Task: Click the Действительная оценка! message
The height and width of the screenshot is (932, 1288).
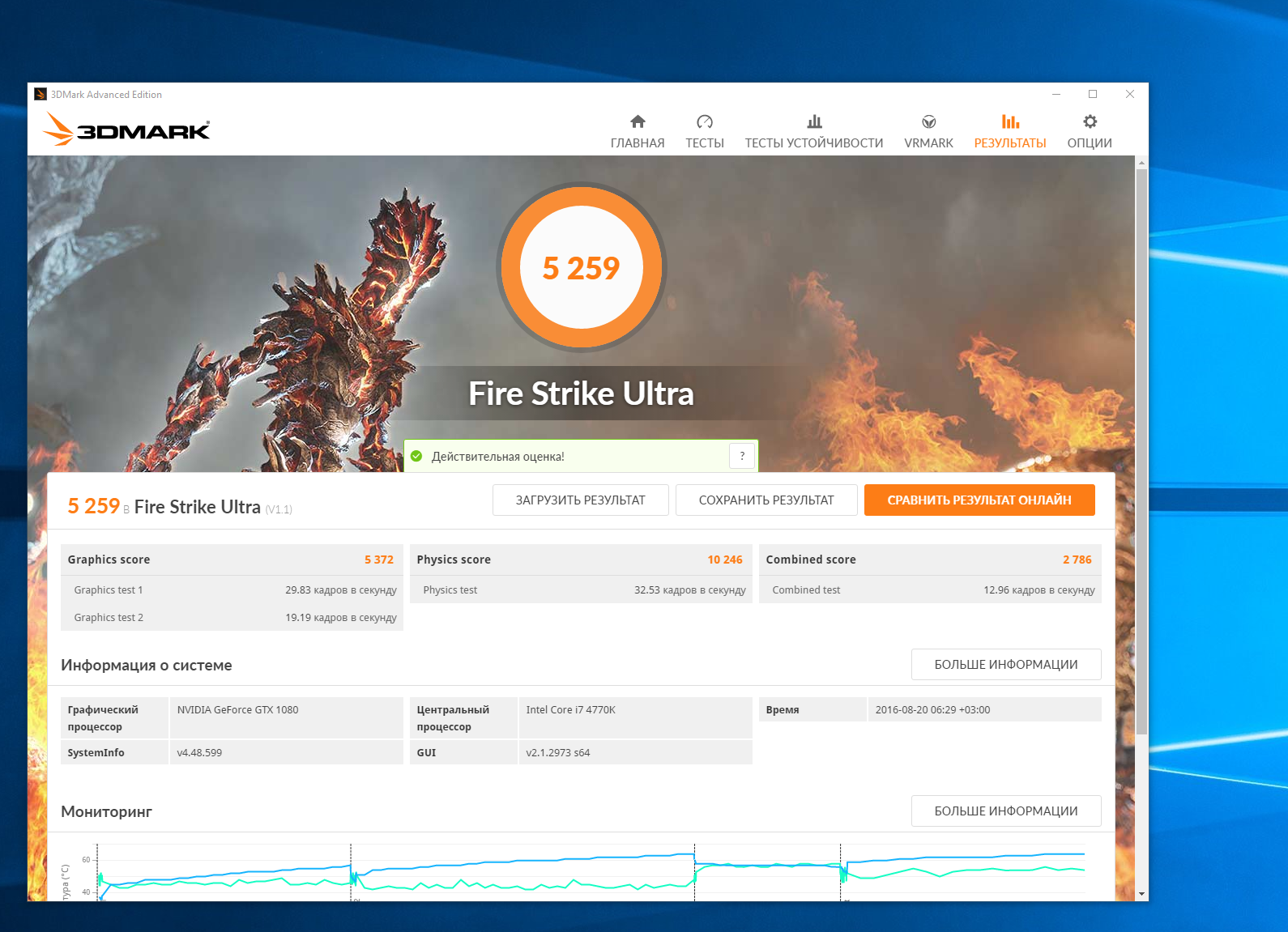Action: 498,457
